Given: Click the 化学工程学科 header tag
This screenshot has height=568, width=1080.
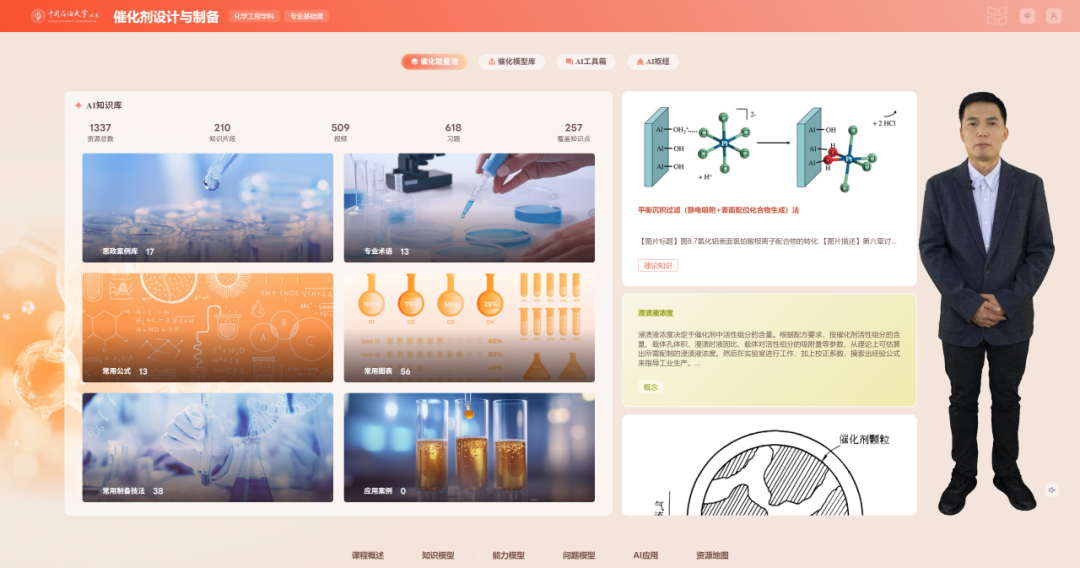Looking at the screenshot, I should (253, 16).
